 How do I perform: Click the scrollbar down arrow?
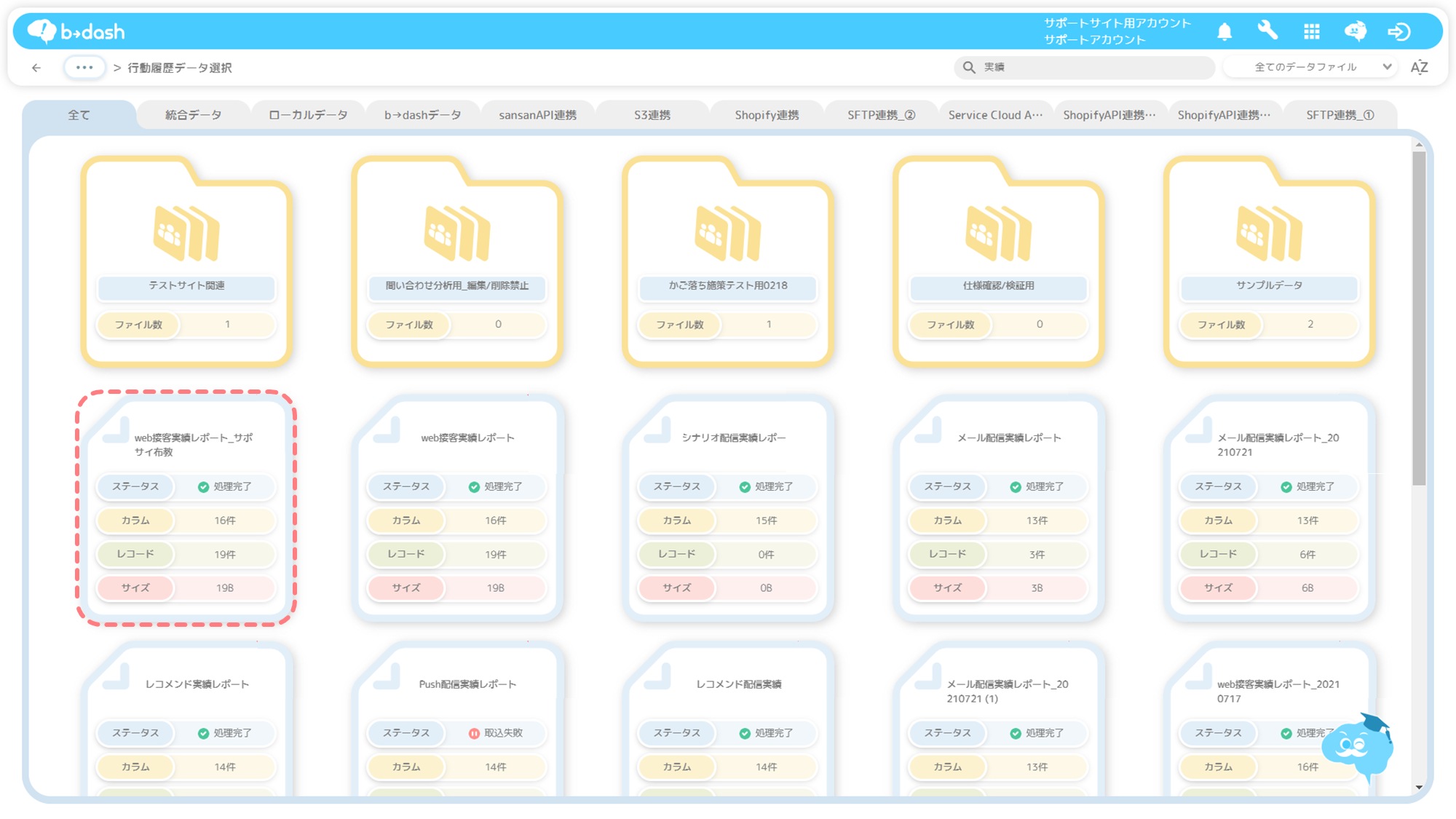1419,787
